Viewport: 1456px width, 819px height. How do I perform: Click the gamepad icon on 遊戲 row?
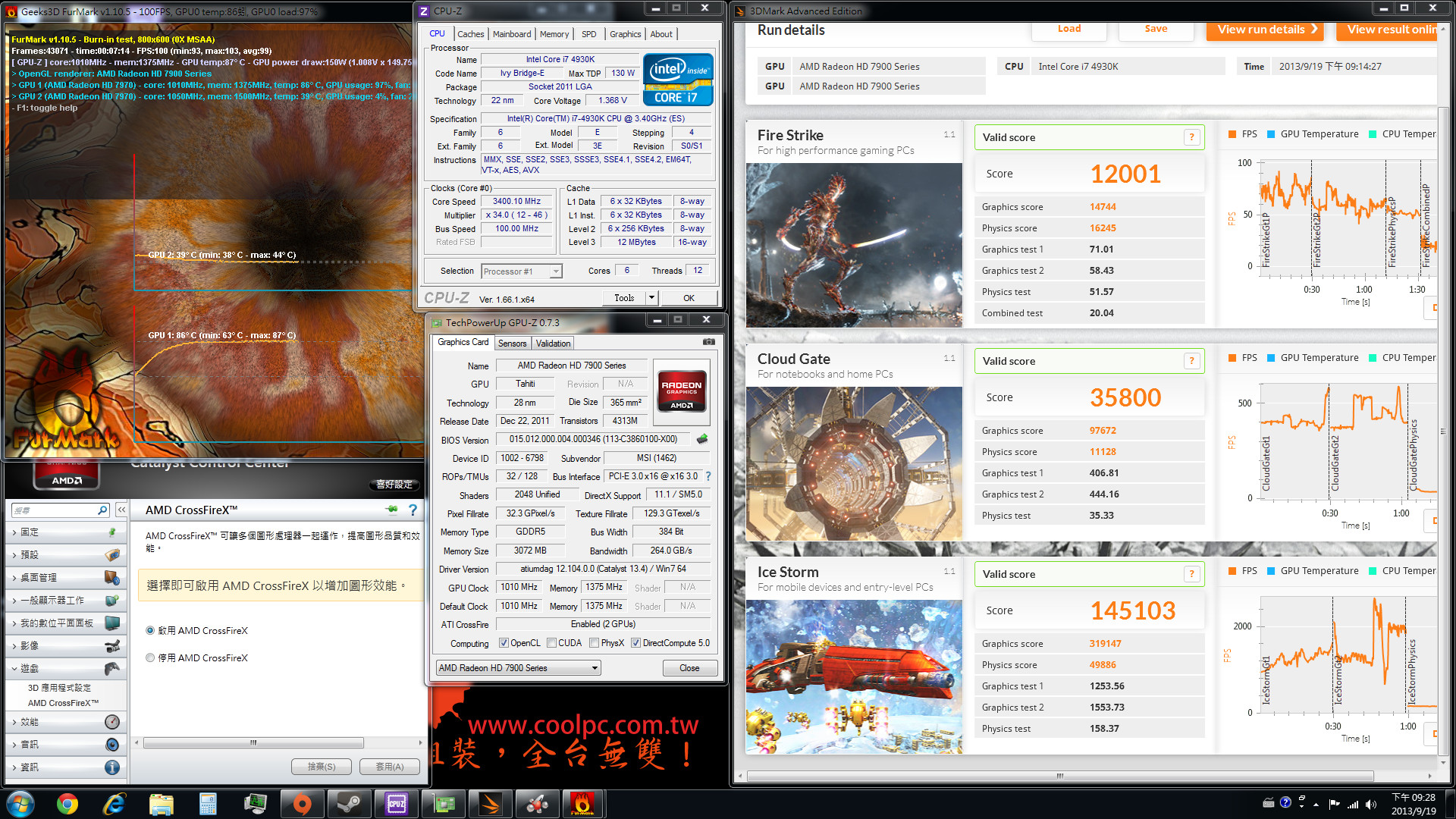(x=112, y=668)
